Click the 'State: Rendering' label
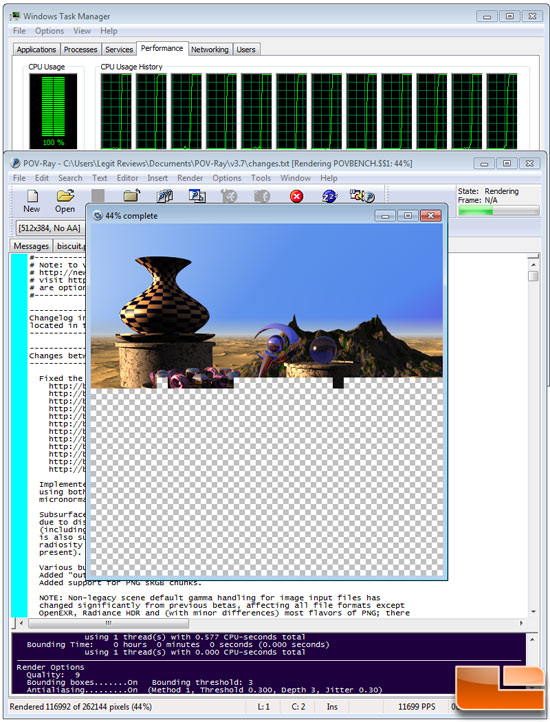Screen dimensions: 550x722 click(488, 191)
